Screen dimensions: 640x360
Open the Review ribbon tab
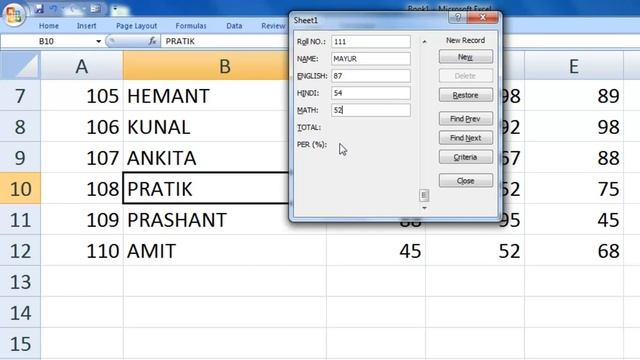[273, 26]
